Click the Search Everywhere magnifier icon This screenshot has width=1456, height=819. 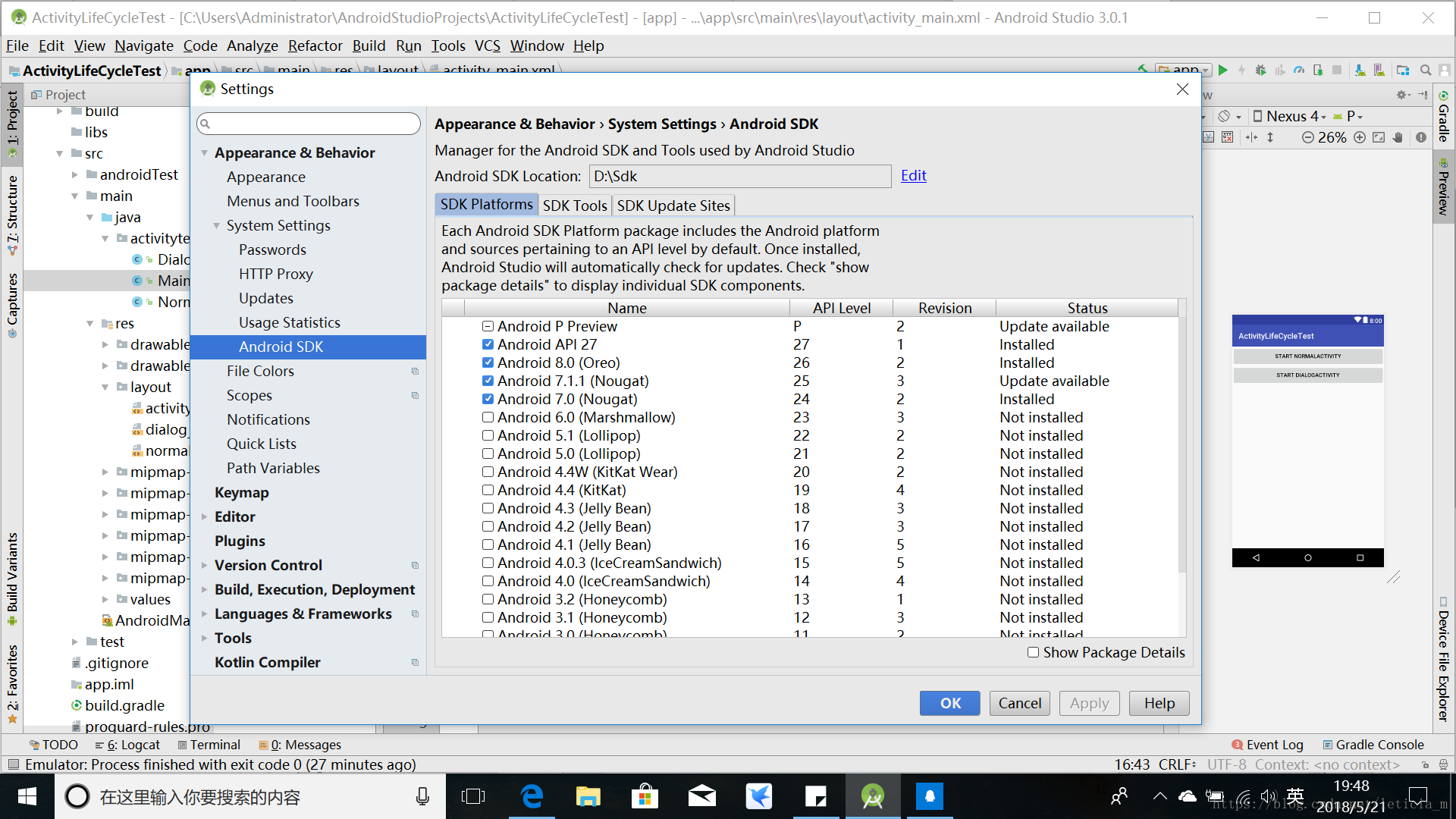(x=1426, y=71)
